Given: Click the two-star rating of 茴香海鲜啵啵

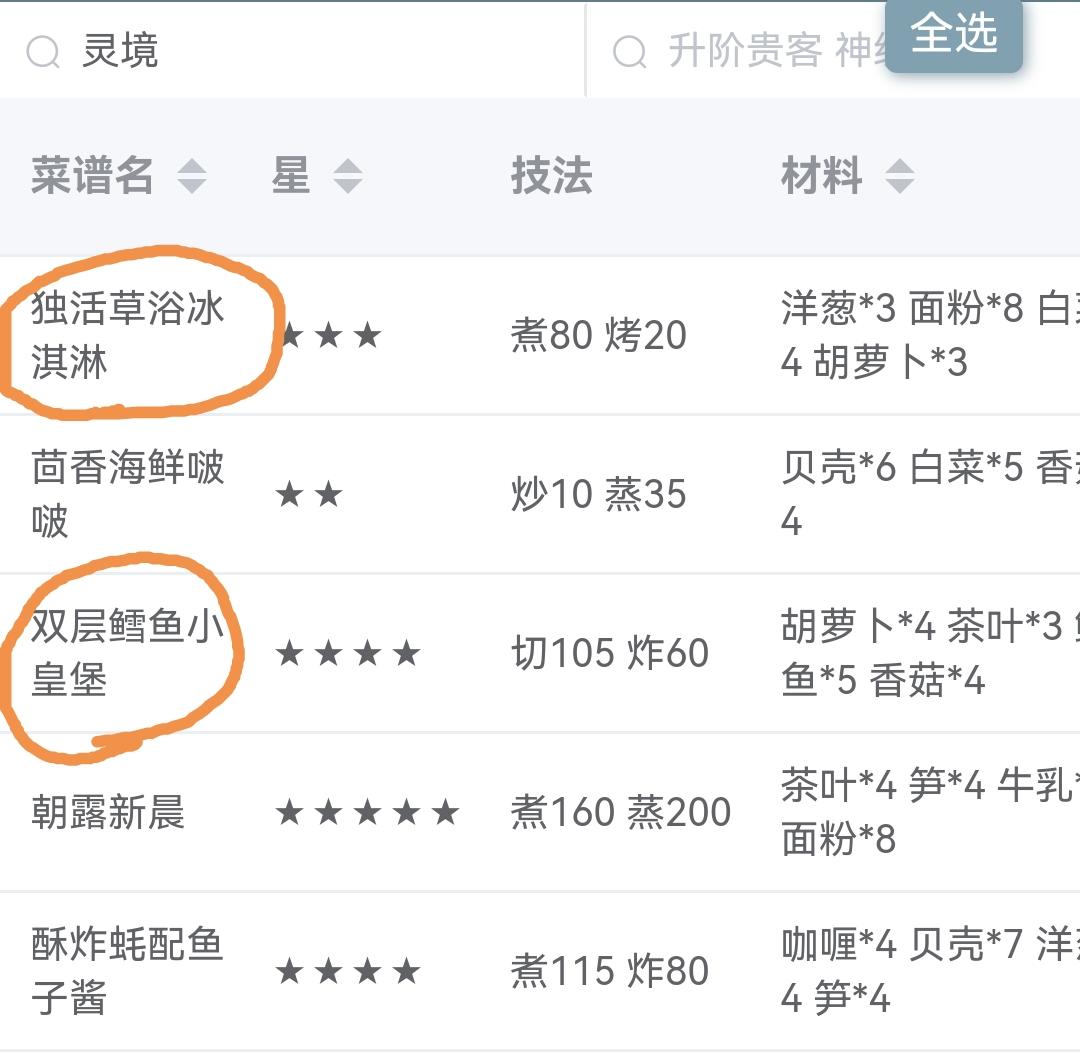Looking at the screenshot, I should point(309,494).
